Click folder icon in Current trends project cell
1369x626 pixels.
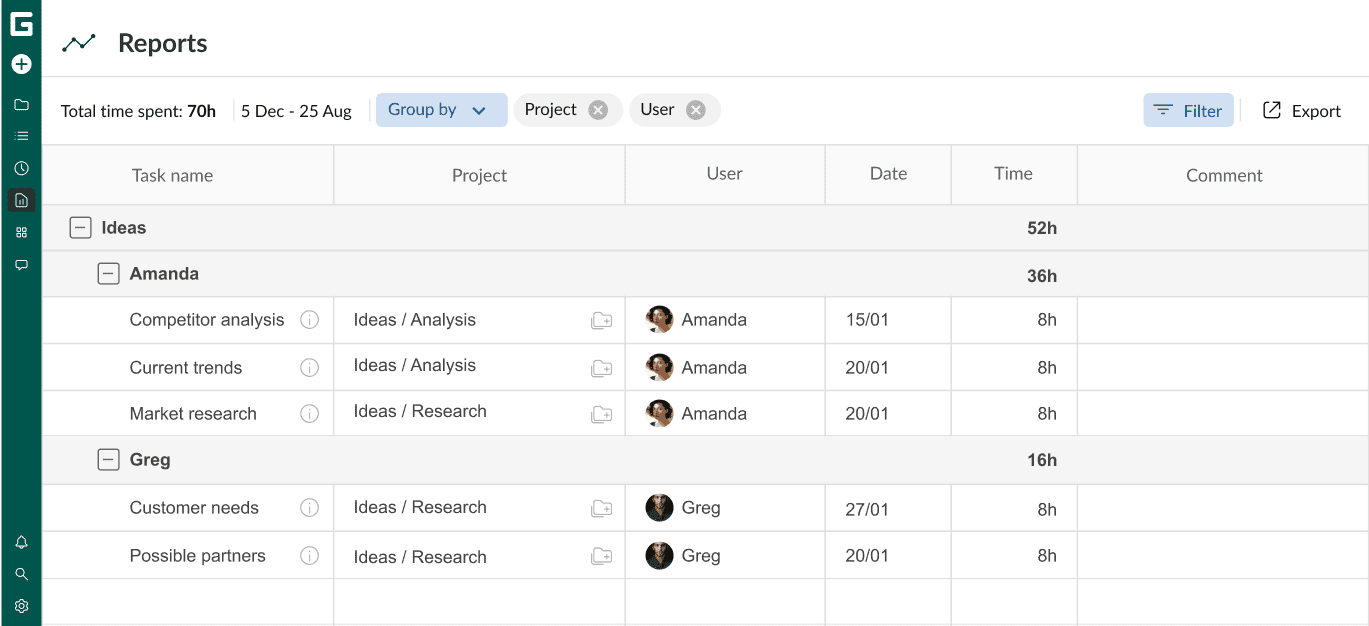click(601, 367)
